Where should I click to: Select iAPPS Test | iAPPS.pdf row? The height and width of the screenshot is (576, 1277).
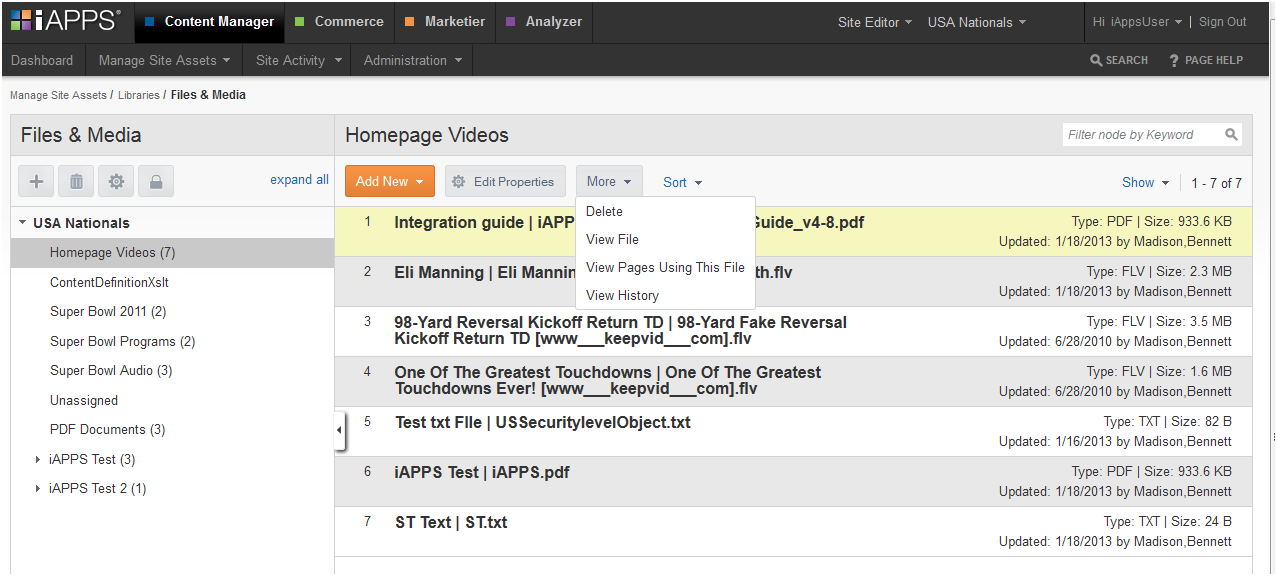tap(793, 482)
